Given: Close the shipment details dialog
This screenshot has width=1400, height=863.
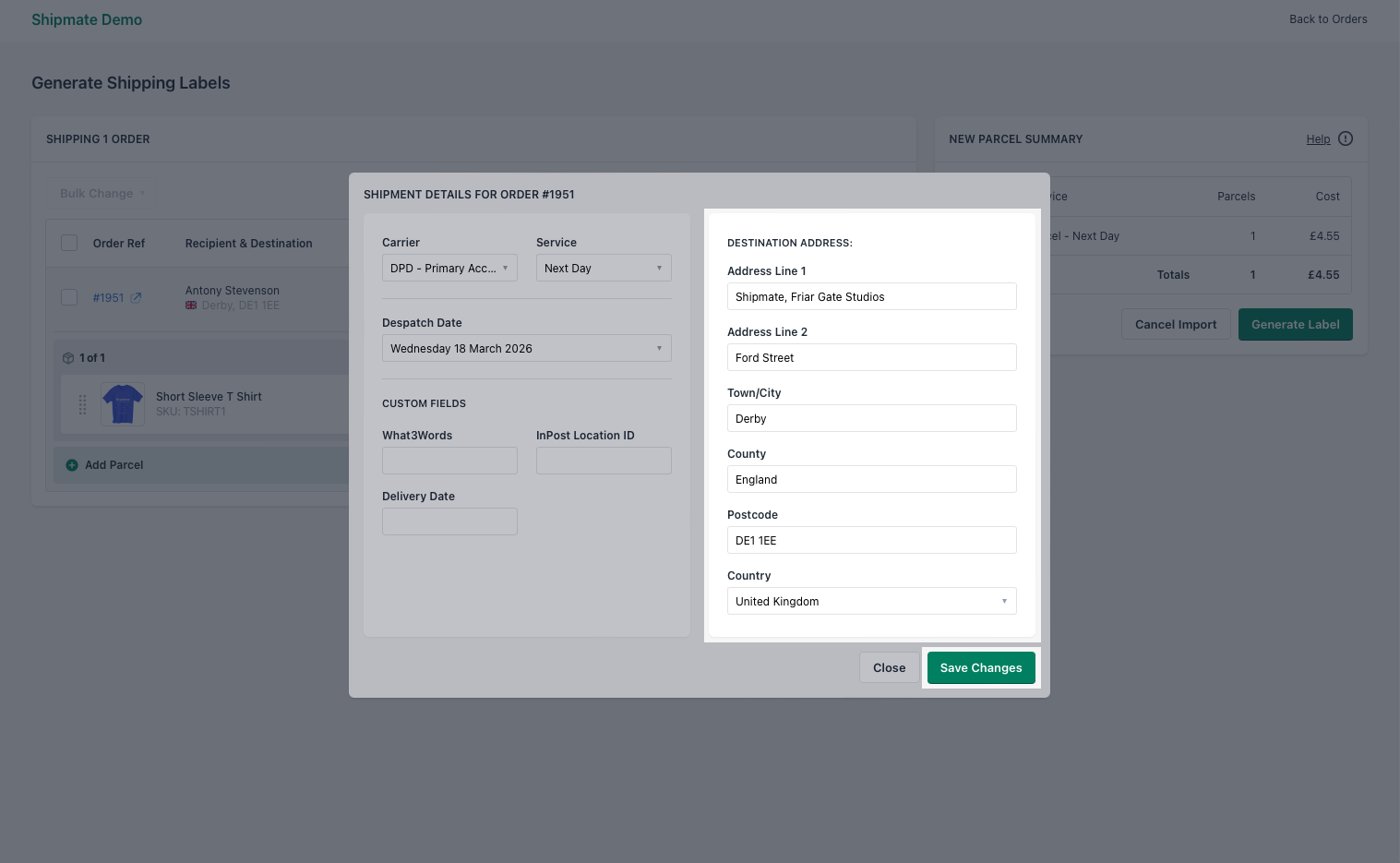Looking at the screenshot, I should tap(889, 667).
